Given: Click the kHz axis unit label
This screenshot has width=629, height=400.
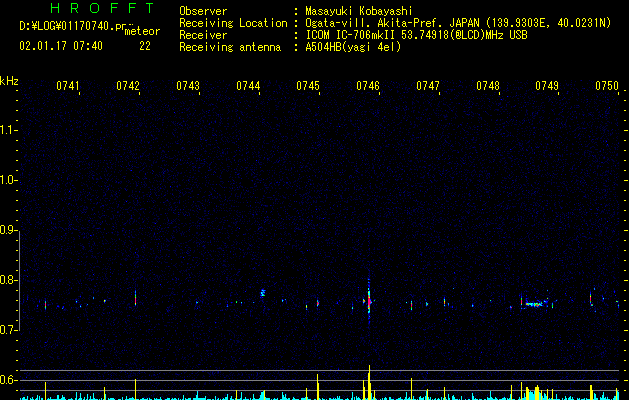Looking at the screenshot, I should coord(9,81).
